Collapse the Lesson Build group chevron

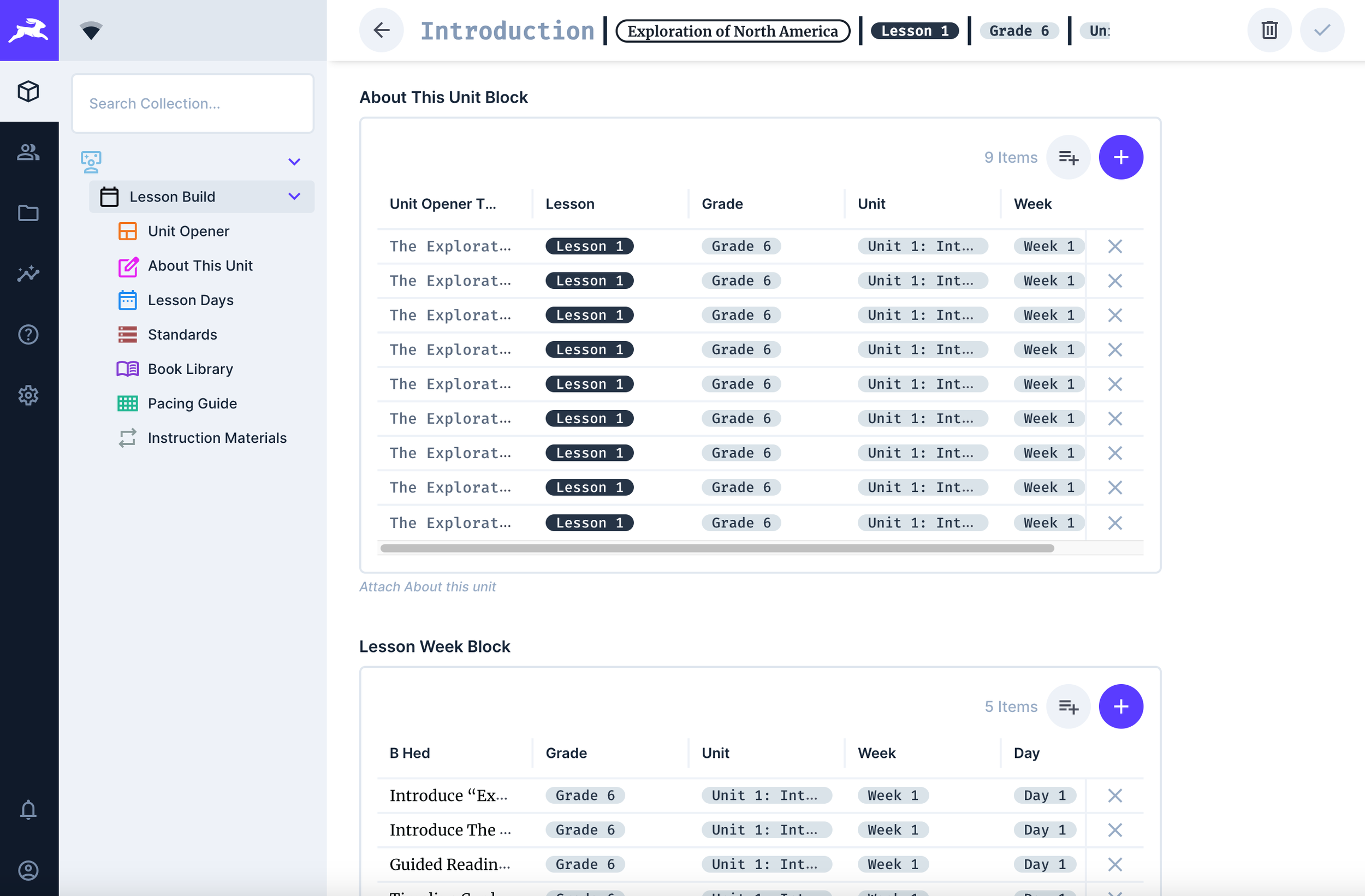point(294,197)
